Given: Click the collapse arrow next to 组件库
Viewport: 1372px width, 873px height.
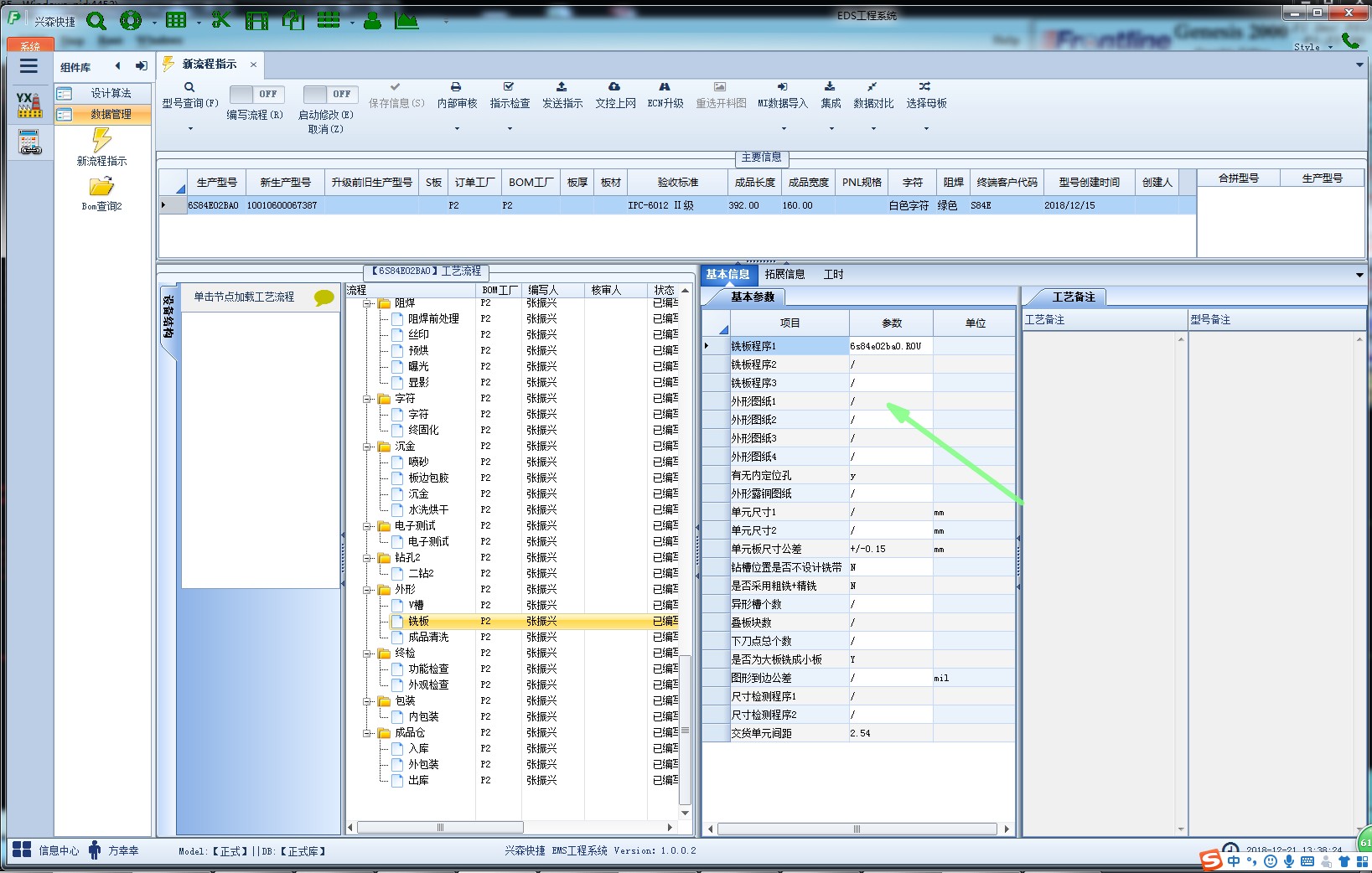Looking at the screenshot, I should coord(118,66).
